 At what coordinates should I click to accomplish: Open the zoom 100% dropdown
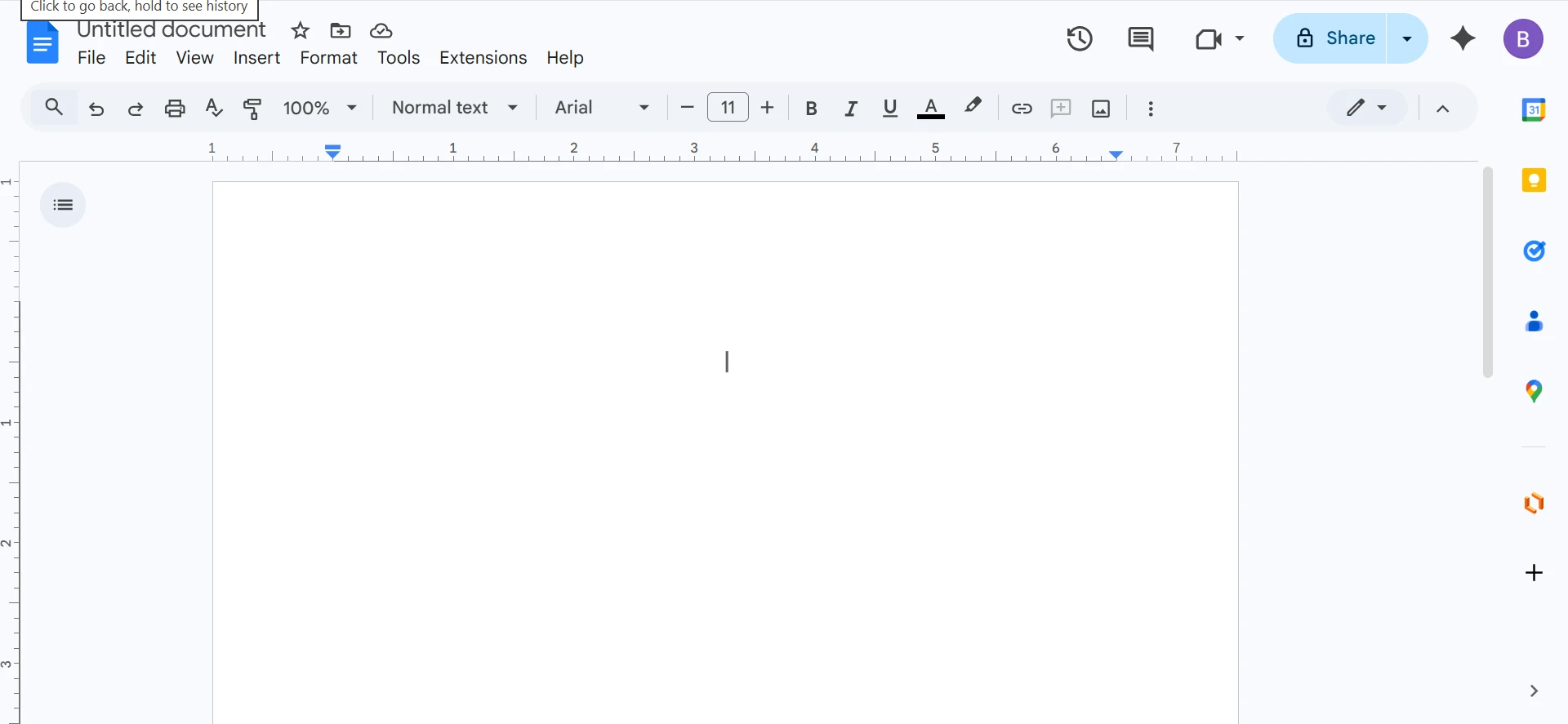(319, 108)
